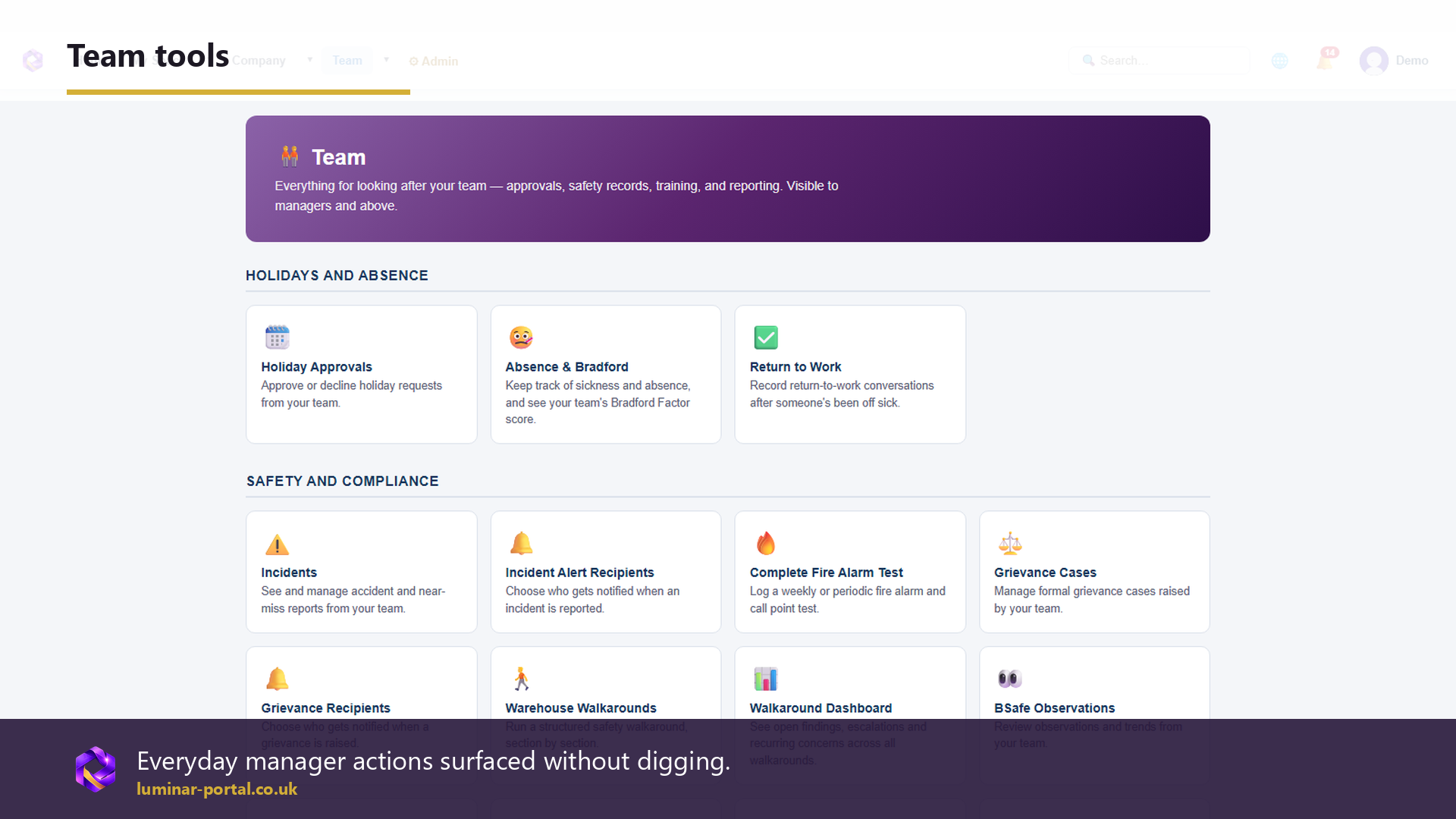Click the Demo user avatar

1374,61
